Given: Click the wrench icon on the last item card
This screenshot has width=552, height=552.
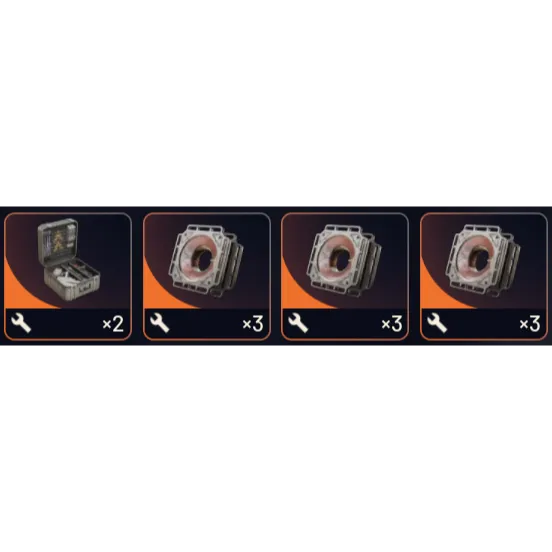Looking at the screenshot, I should tap(437, 324).
